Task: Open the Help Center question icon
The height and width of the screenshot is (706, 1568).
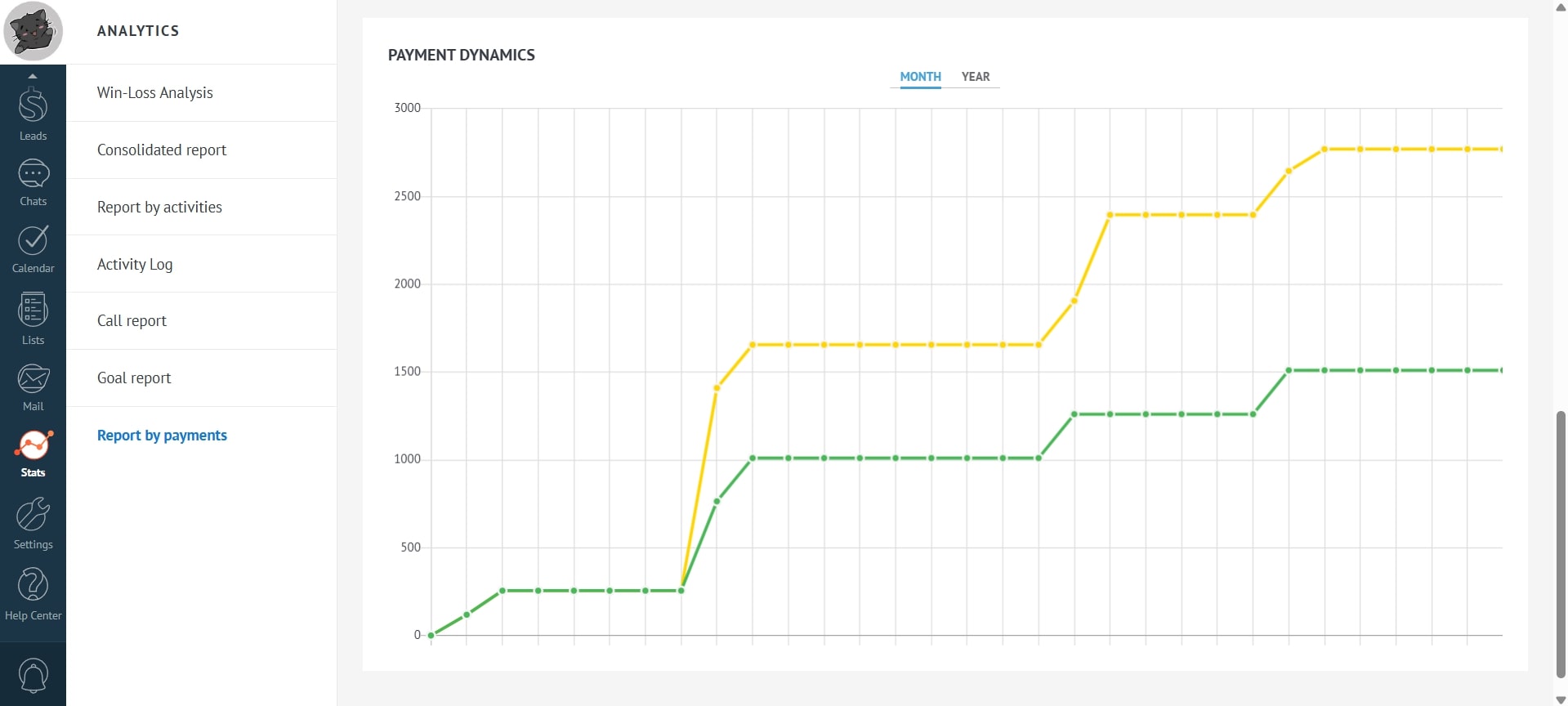Action: 33,585
